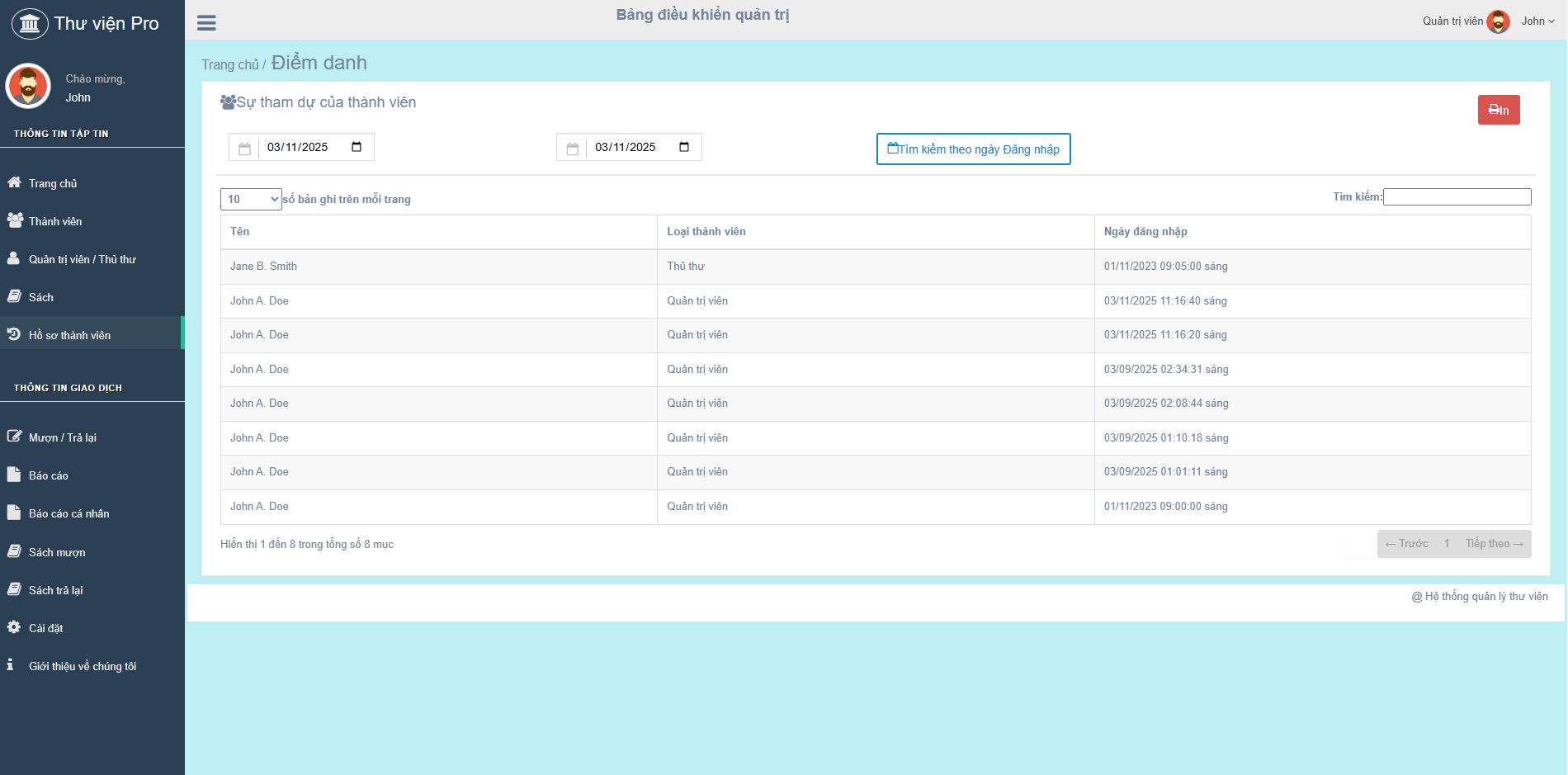Click the Báo cáo document icon

point(14,475)
